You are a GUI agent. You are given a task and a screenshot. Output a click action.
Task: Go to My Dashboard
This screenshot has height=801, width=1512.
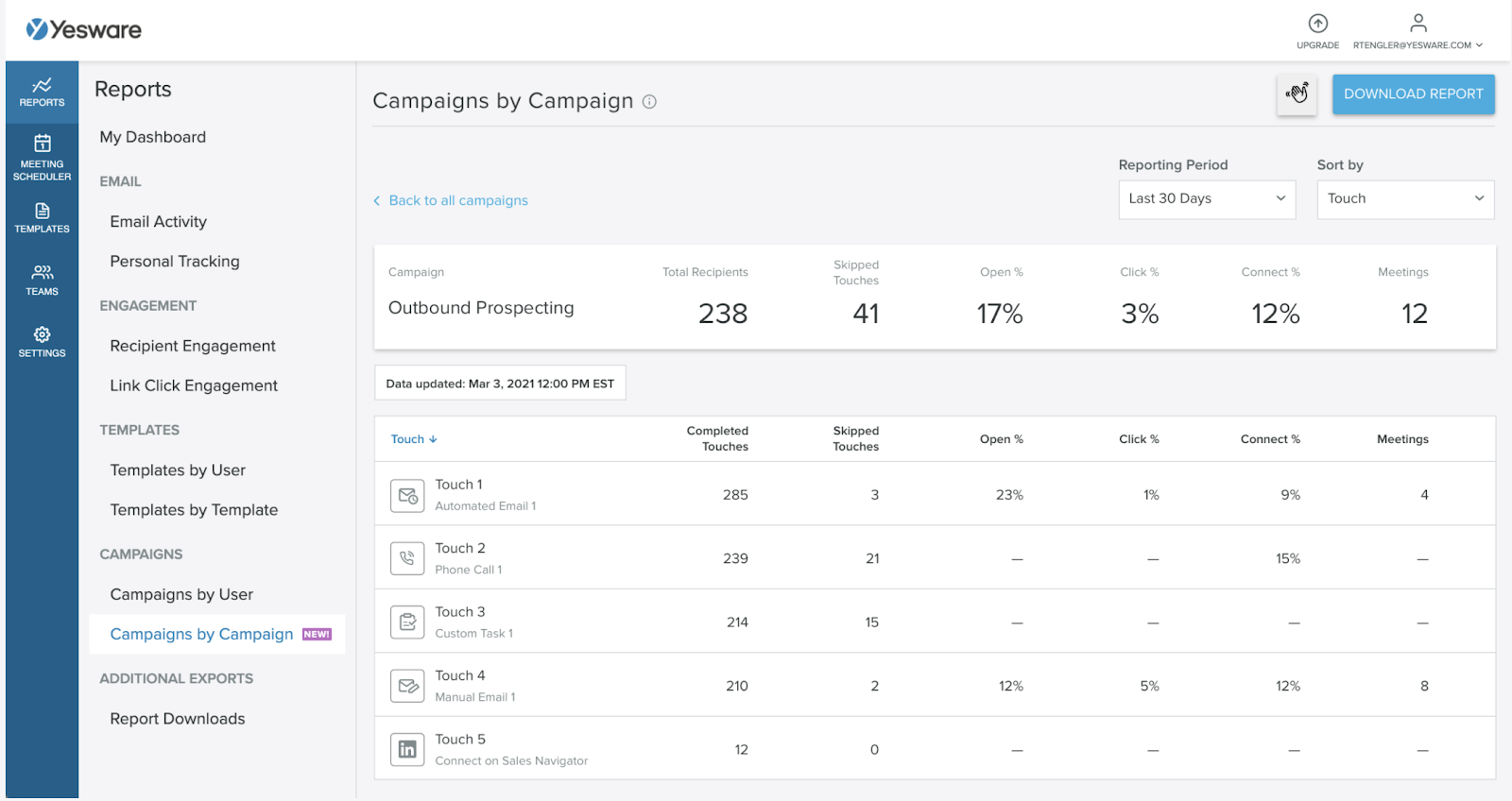[152, 137]
